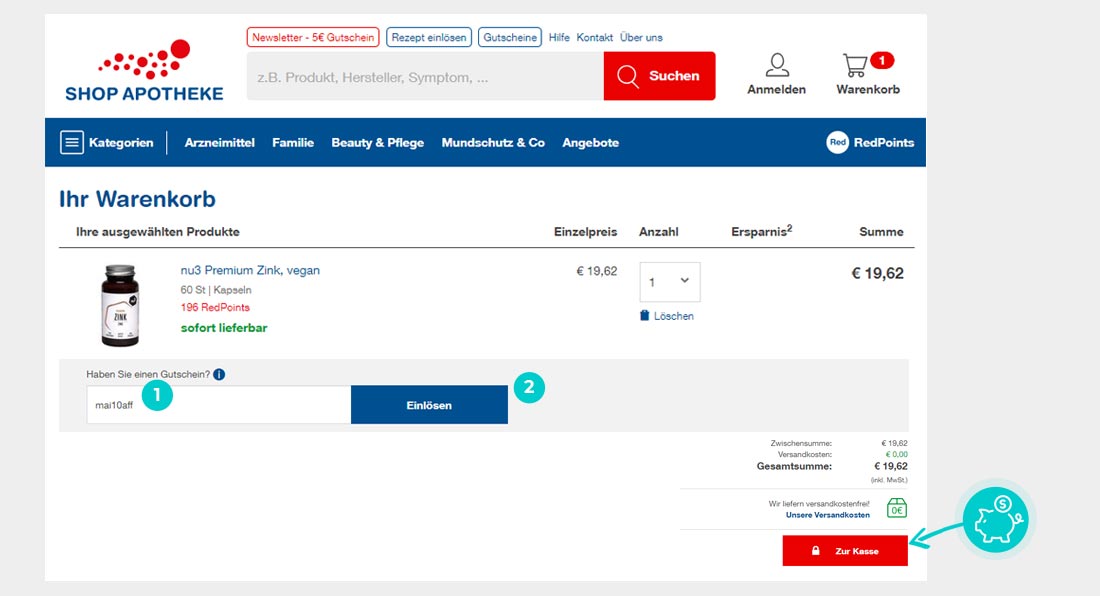Open the Kategorien hamburger menu icon
The width and height of the screenshot is (1100, 596).
pyautogui.click(x=72, y=142)
